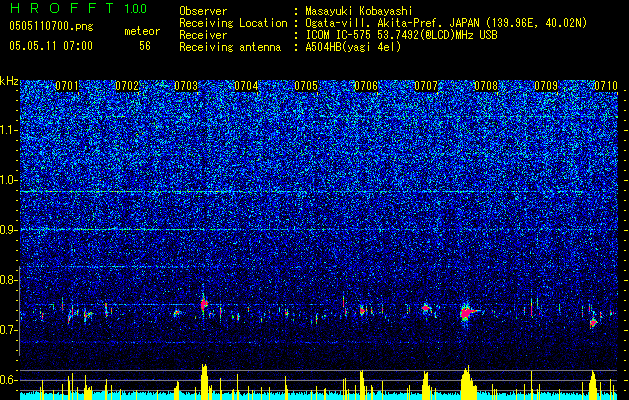Click the 0706 time marker
The image size is (629, 400).
point(366,86)
